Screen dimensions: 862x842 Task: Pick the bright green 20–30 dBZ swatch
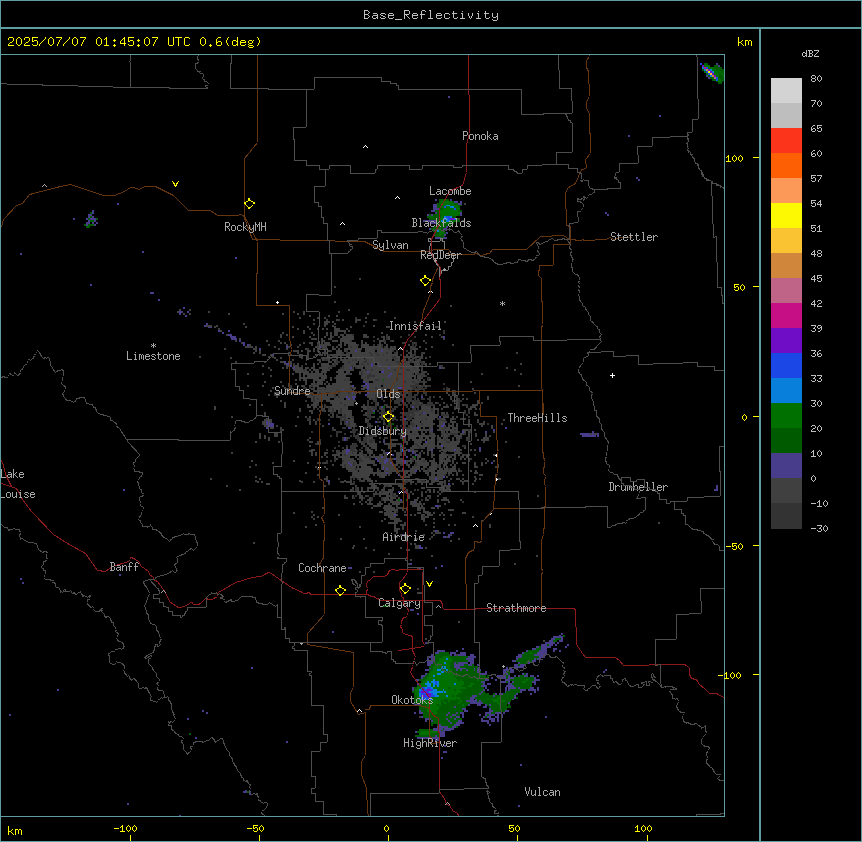click(x=786, y=416)
